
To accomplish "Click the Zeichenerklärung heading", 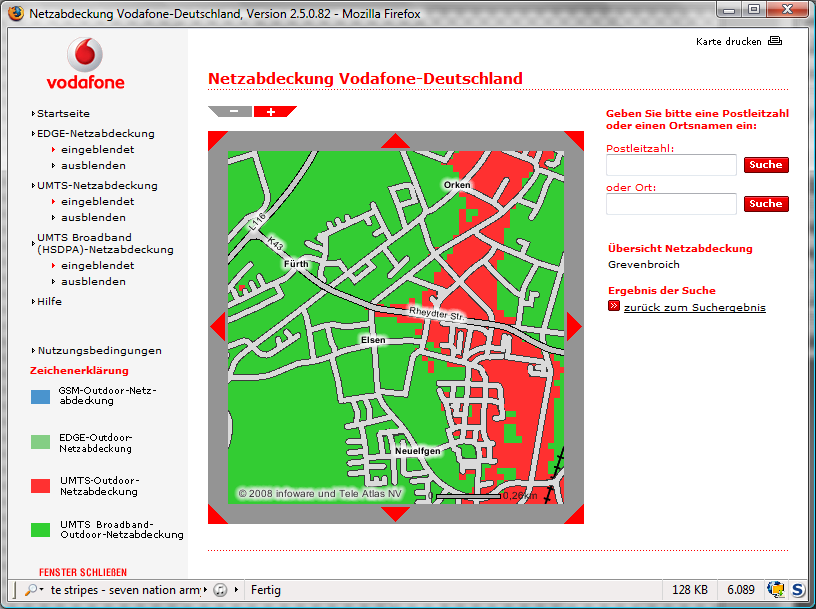I will click(79, 371).
